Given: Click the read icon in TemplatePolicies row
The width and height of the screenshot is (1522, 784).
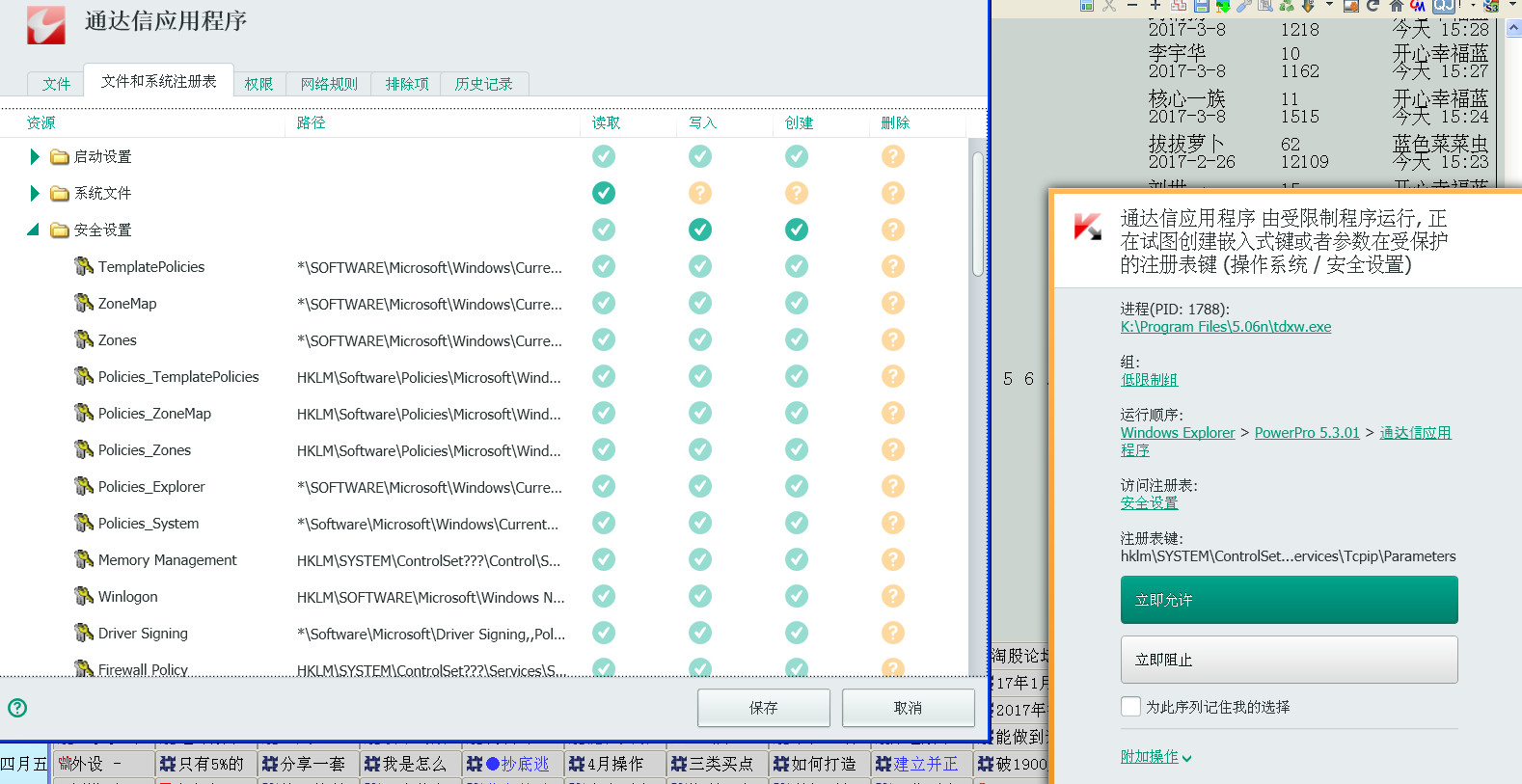Looking at the screenshot, I should pos(604,266).
